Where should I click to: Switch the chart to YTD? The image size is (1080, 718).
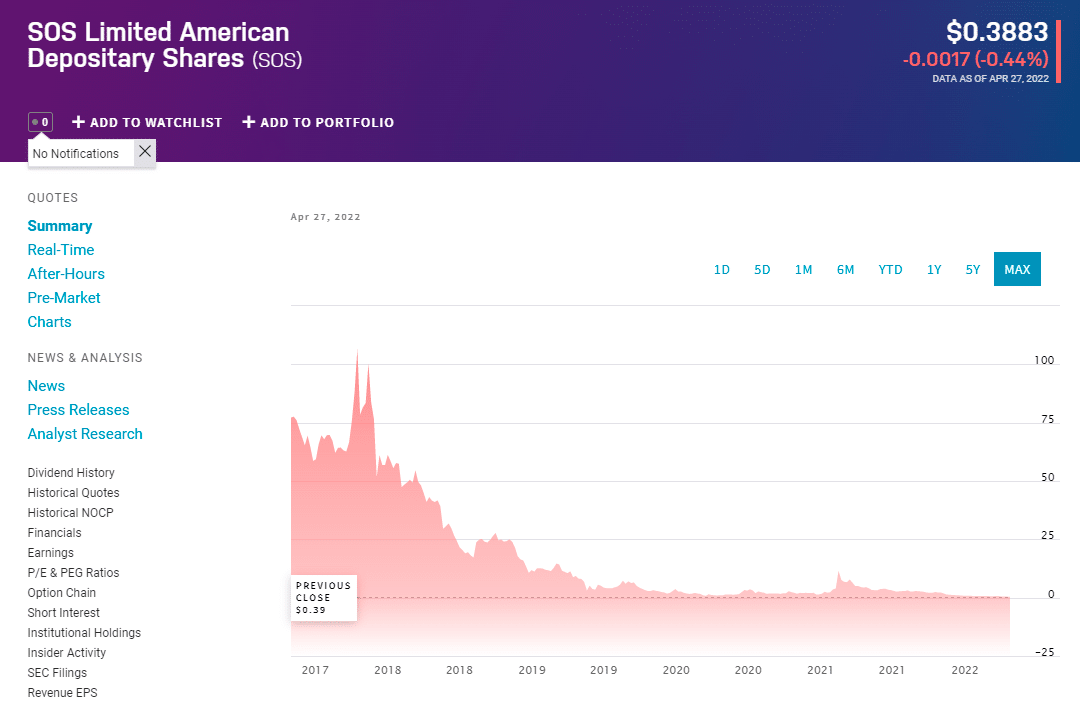tap(890, 269)
